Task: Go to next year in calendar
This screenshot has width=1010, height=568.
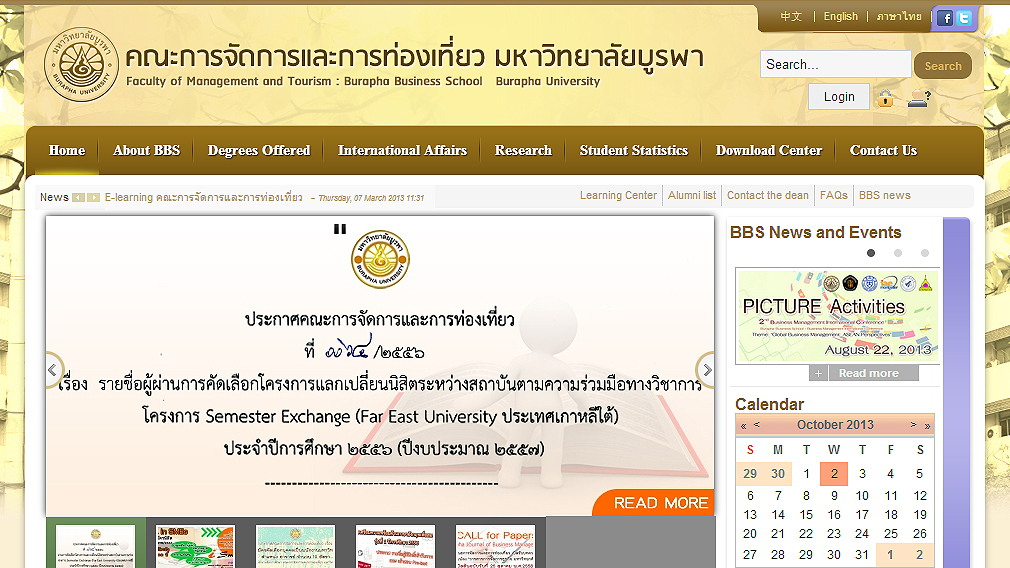Action: point(927,426)
